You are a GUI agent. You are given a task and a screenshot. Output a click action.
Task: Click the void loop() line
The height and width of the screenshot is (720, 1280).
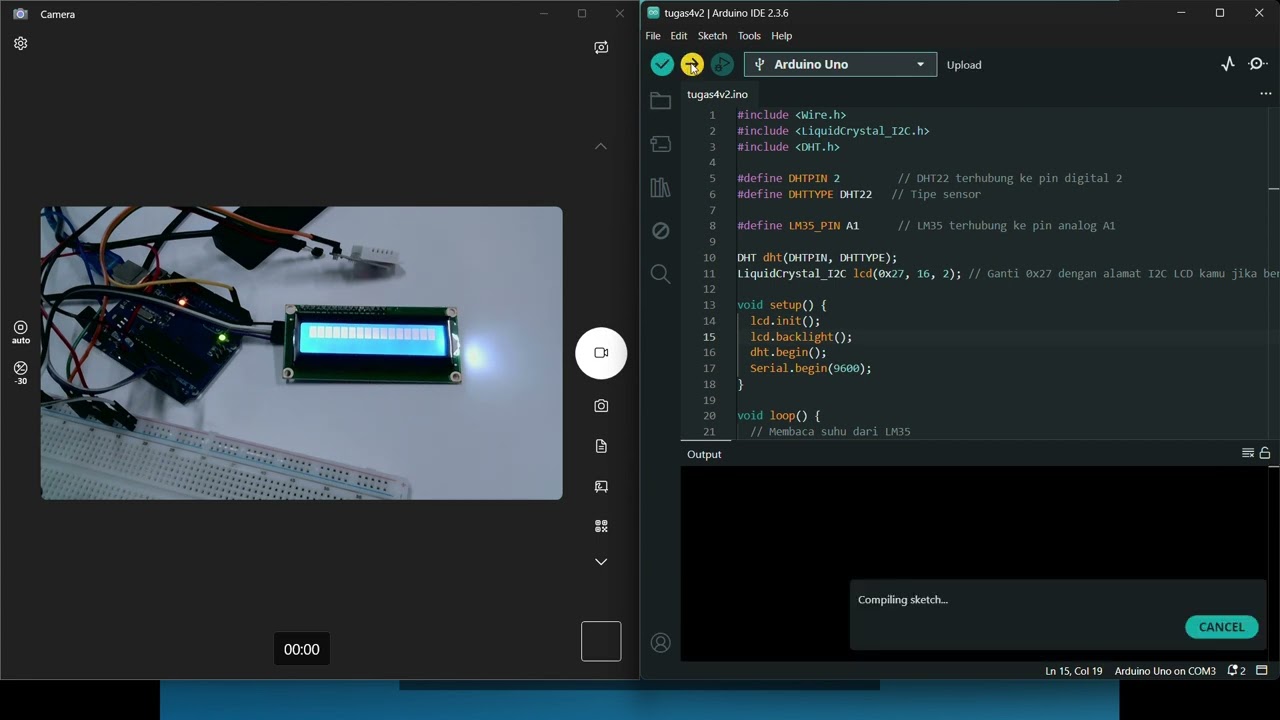pyautogui.click(x=779, y=416)
